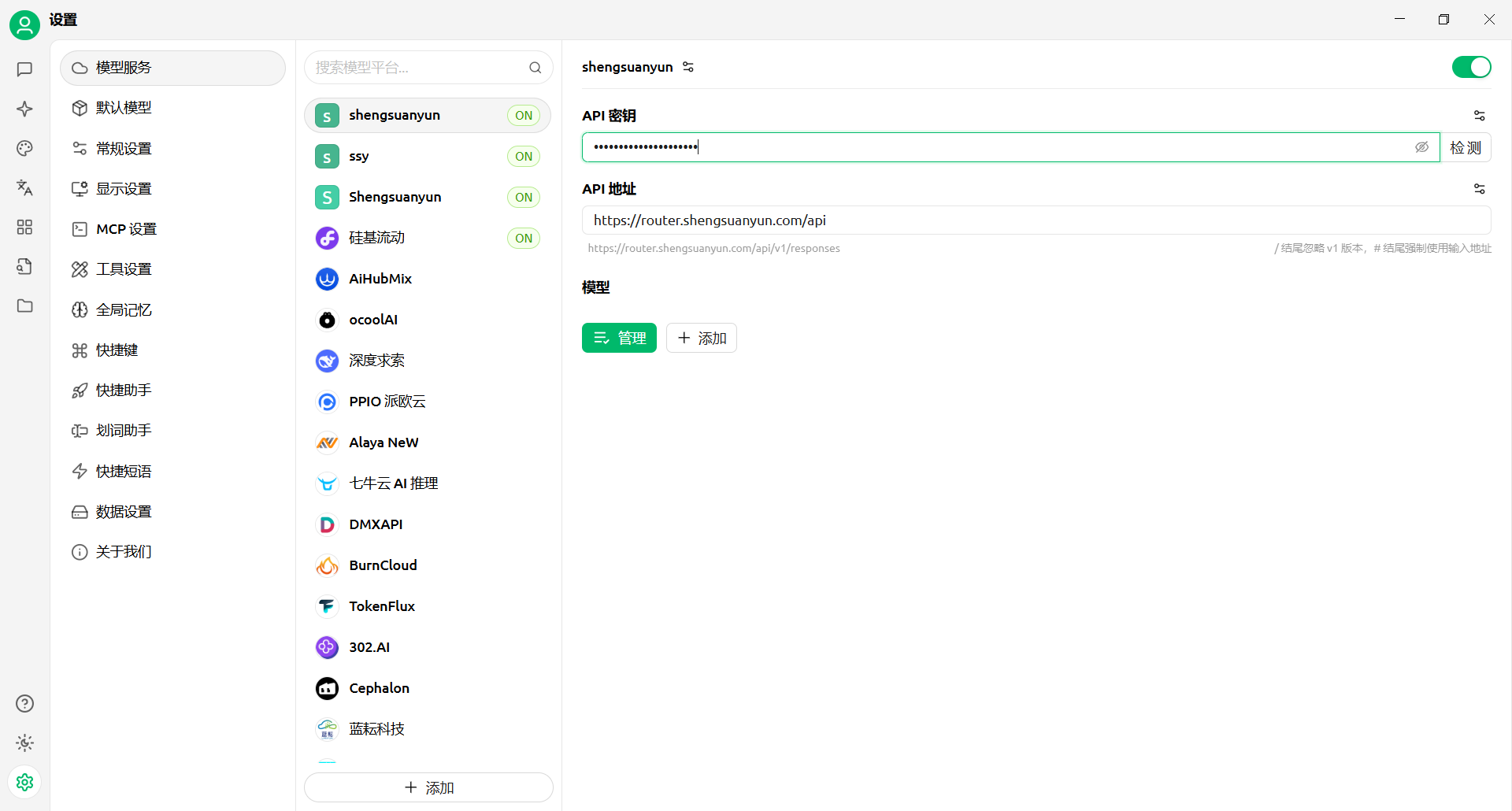Select the 蓝耘科技 provider
The image size is (1512, 811).
428,729
